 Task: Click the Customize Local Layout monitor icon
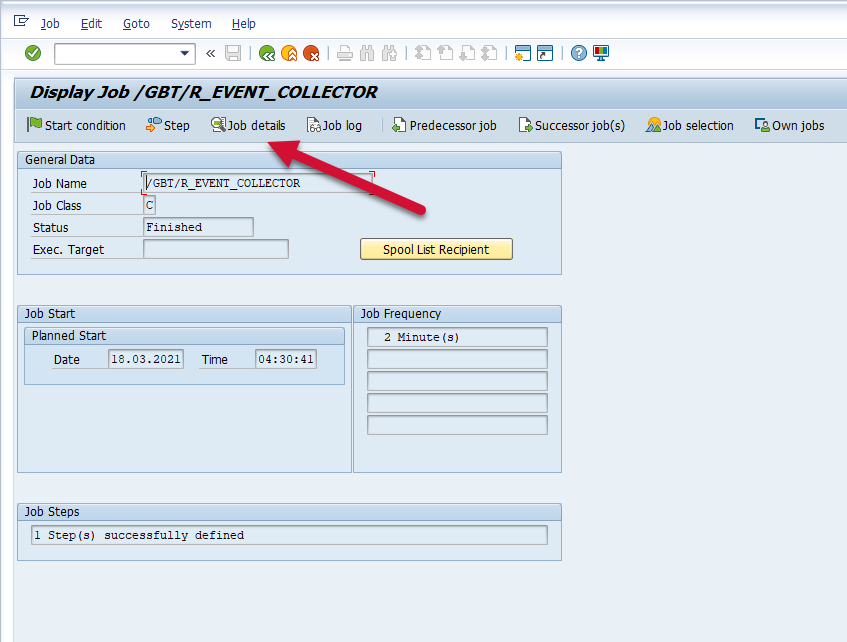600,53
